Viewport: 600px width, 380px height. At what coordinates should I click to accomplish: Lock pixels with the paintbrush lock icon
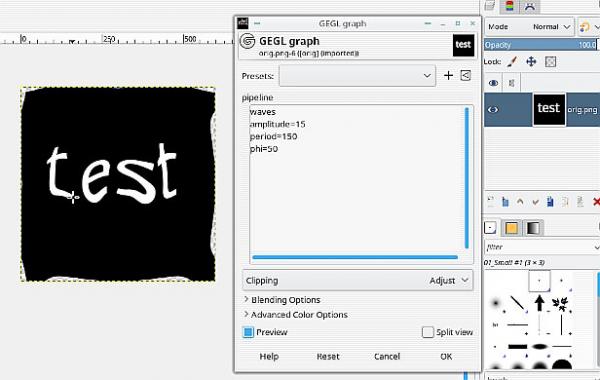pos(512,62)
